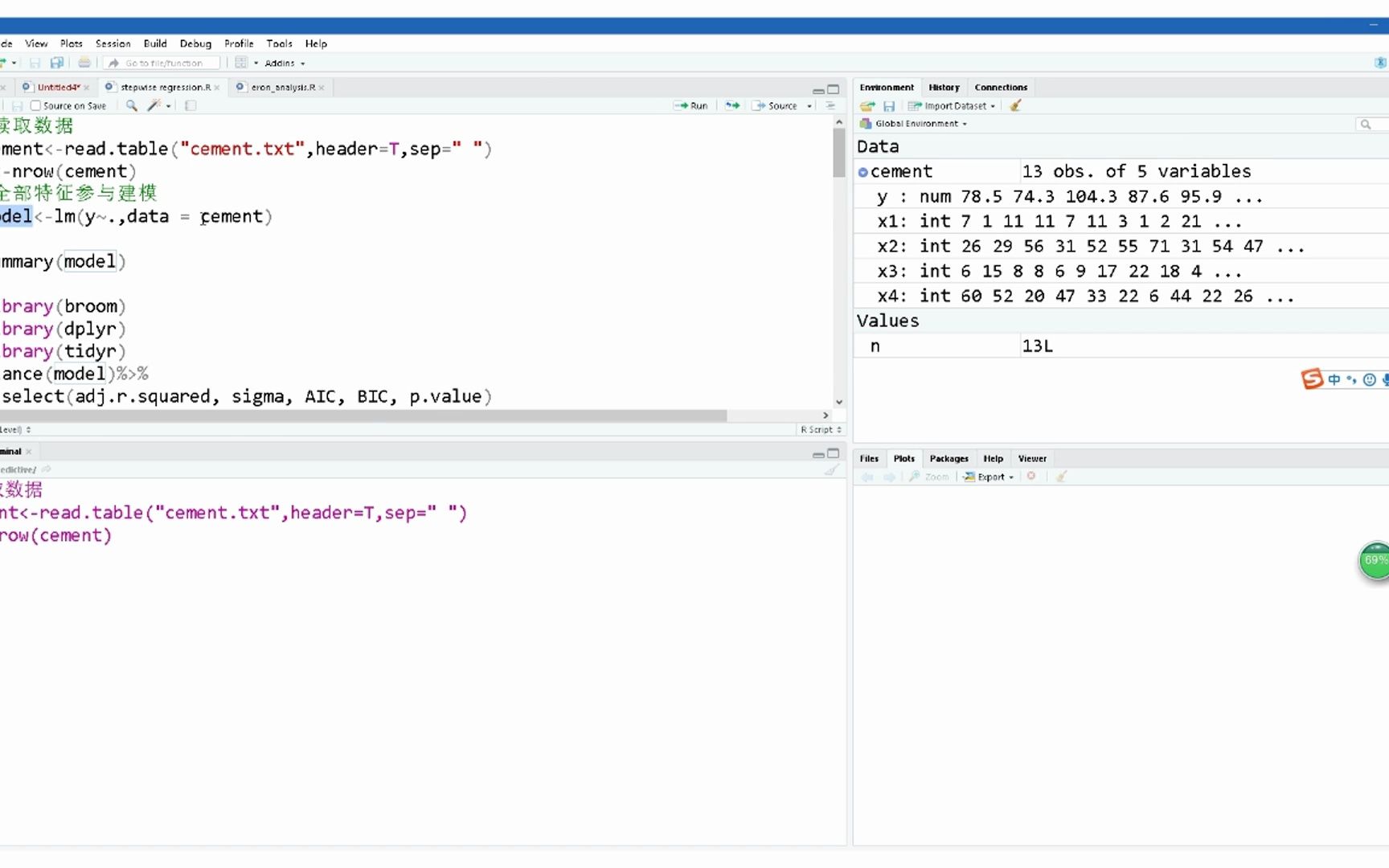Open R Script file type selector
The image size is (1389, 868).
pyautogui.click(x=821, y=430)
